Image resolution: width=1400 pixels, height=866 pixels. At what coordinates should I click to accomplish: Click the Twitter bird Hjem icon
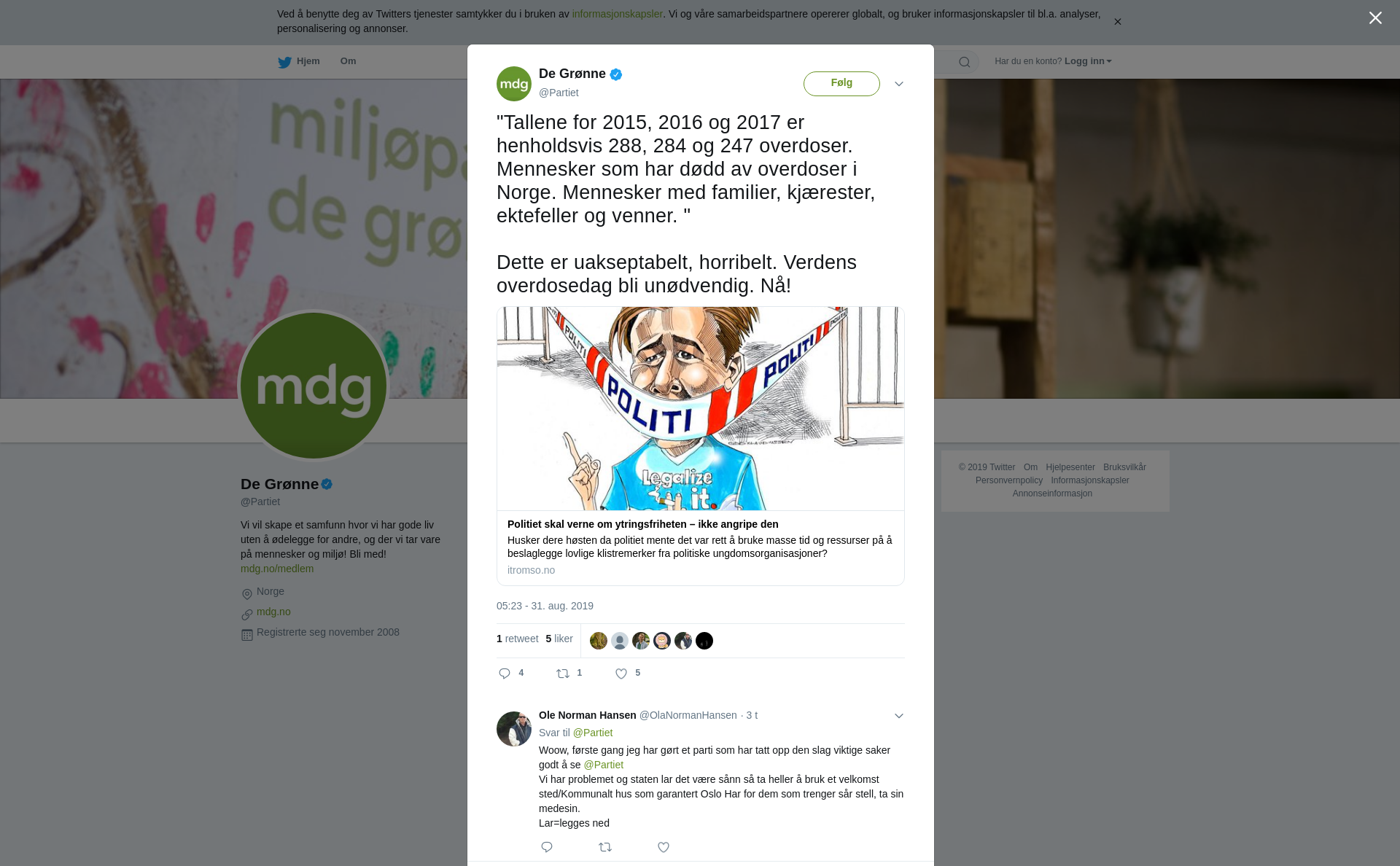point(284,63)
